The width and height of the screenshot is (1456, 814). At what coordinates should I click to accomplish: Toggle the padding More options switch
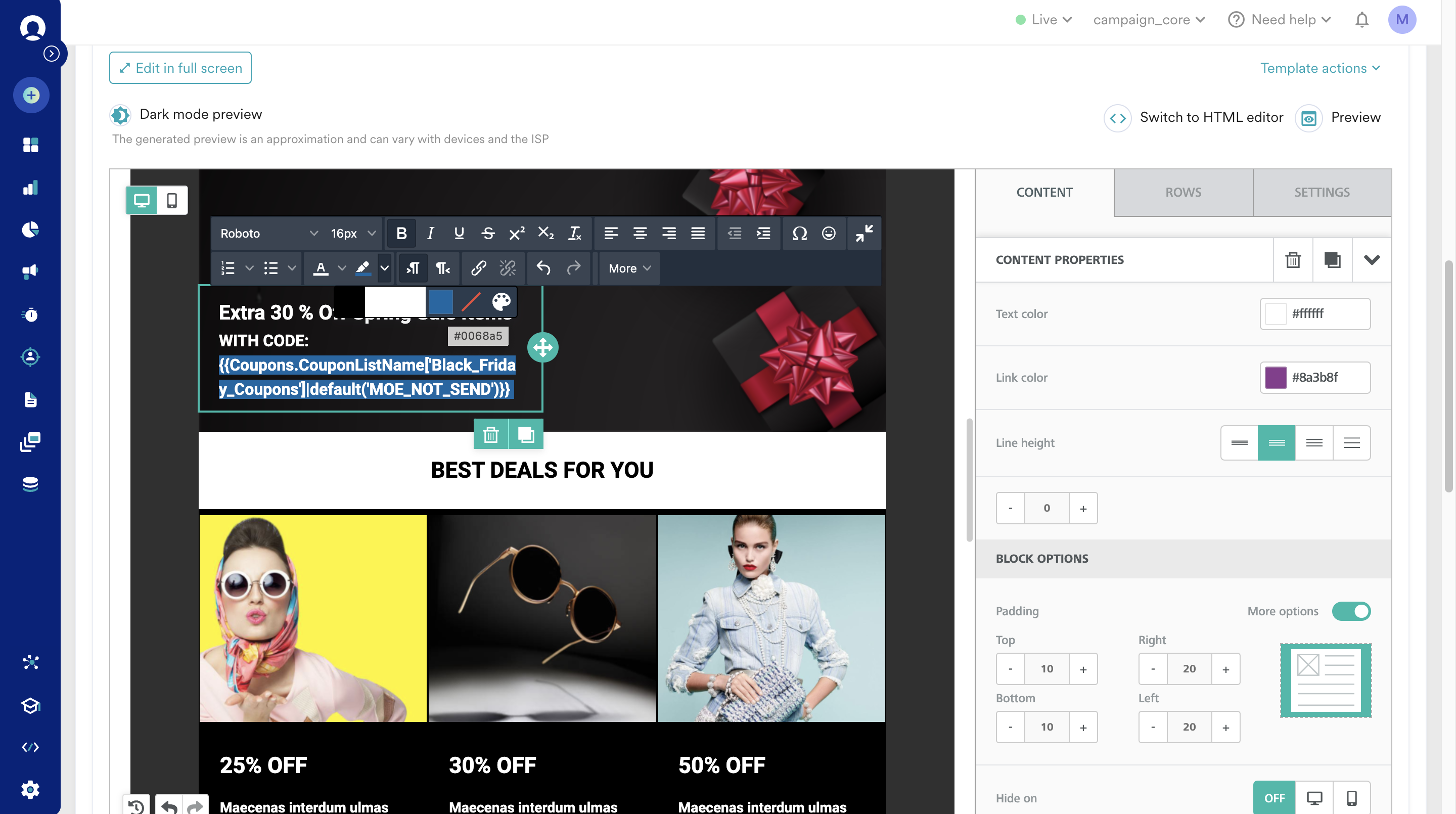coord(1351,611)
